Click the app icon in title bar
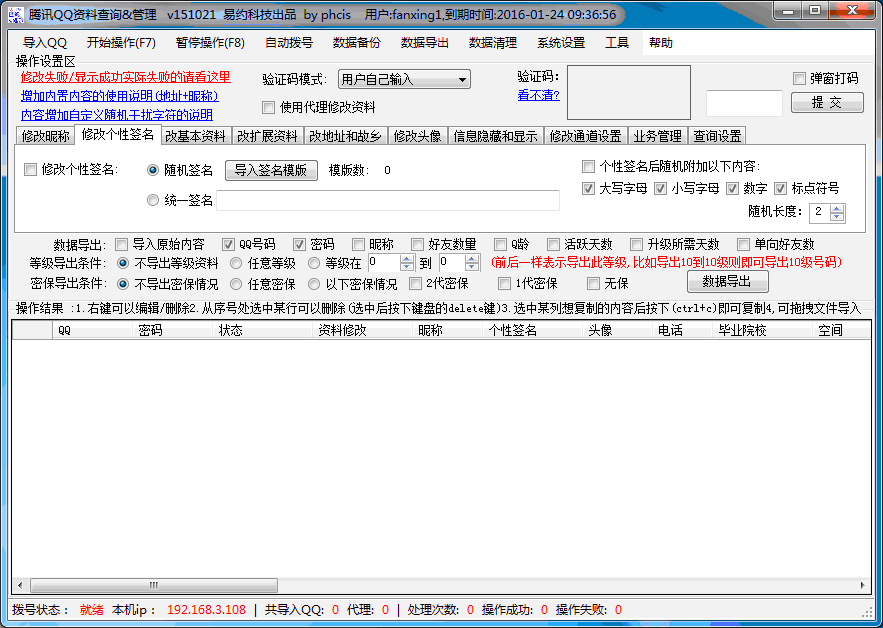This screenshot has height=628, width=883. click(16, 14)
